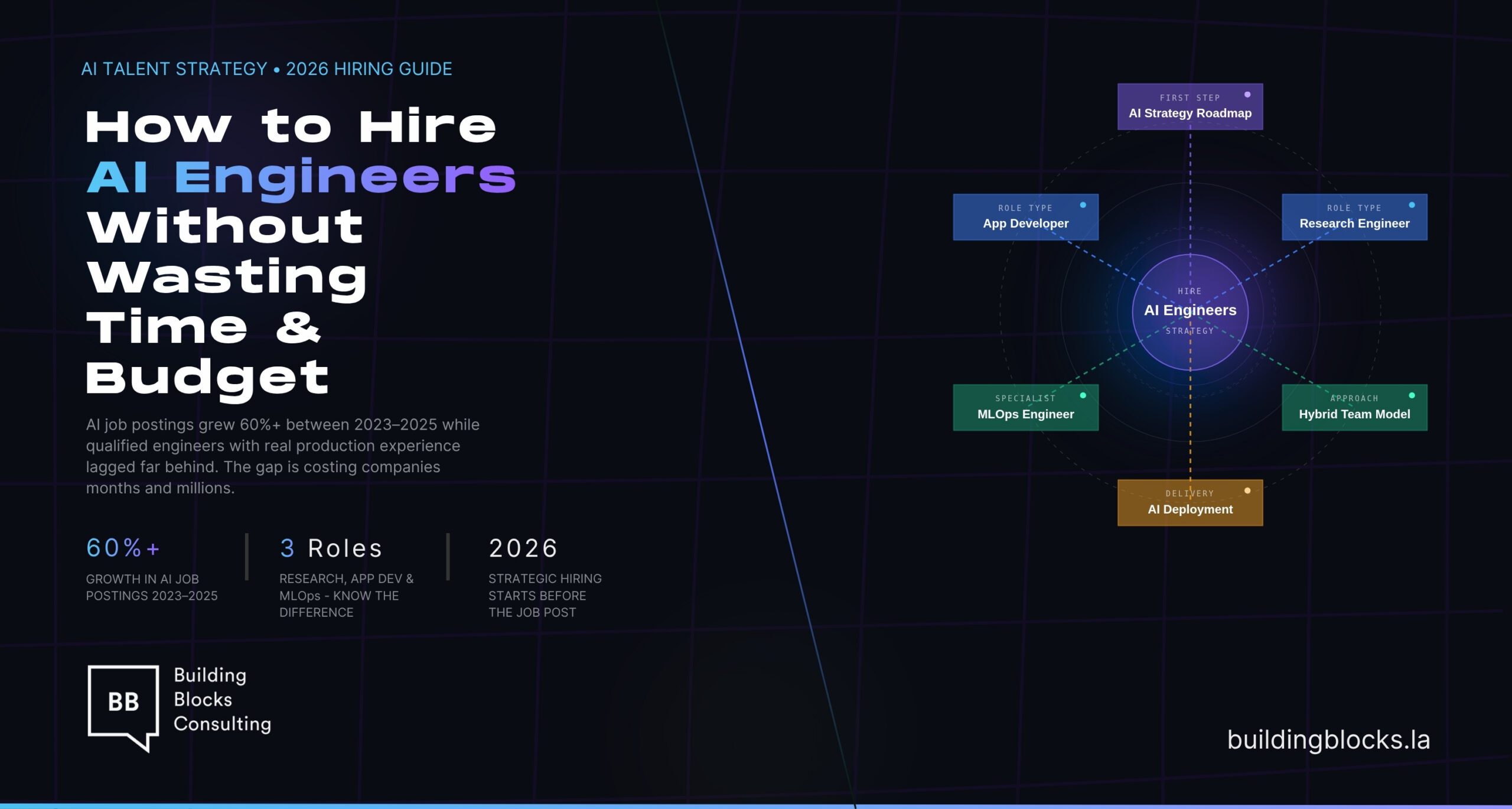Click the '3 Roles' statistic
The height and width of the screenshot is (809, 1512).
coord(331,548)
